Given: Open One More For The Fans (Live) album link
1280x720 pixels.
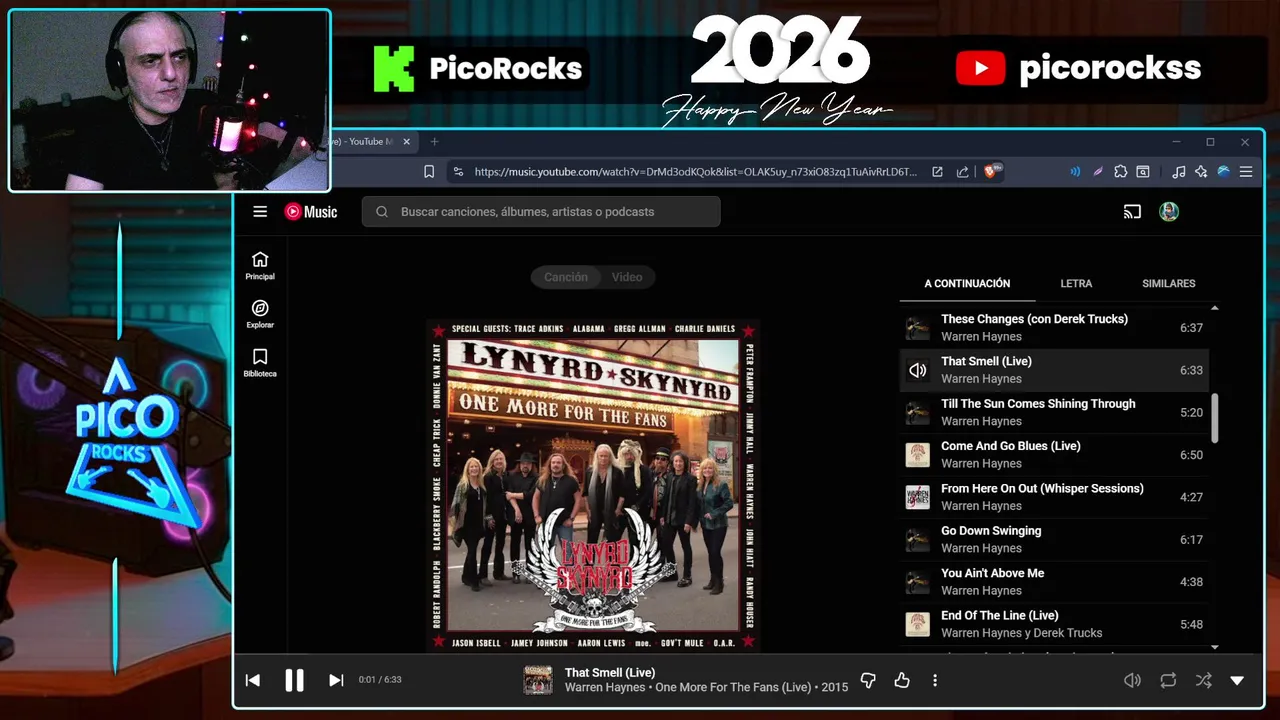Looking at the screenshot, I should coord(733,687).
